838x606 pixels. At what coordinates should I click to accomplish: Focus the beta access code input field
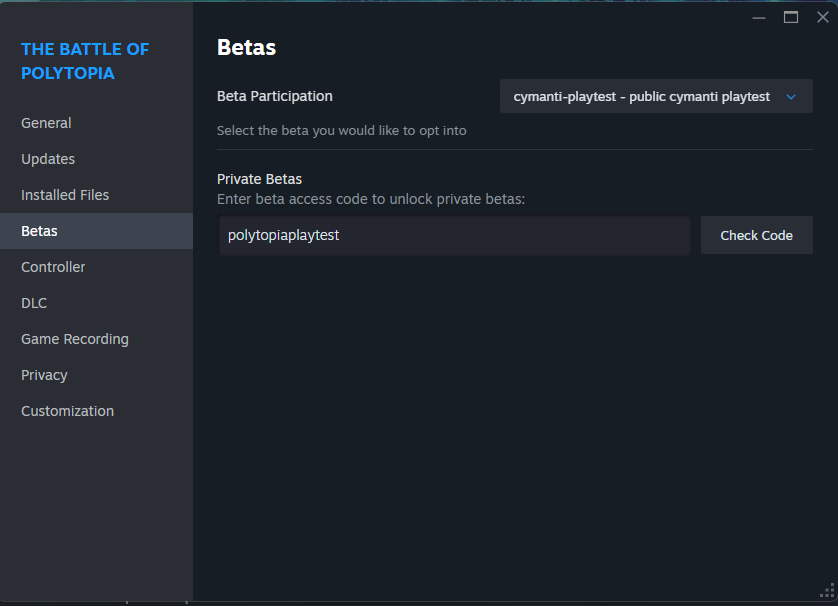pos(454,236)
